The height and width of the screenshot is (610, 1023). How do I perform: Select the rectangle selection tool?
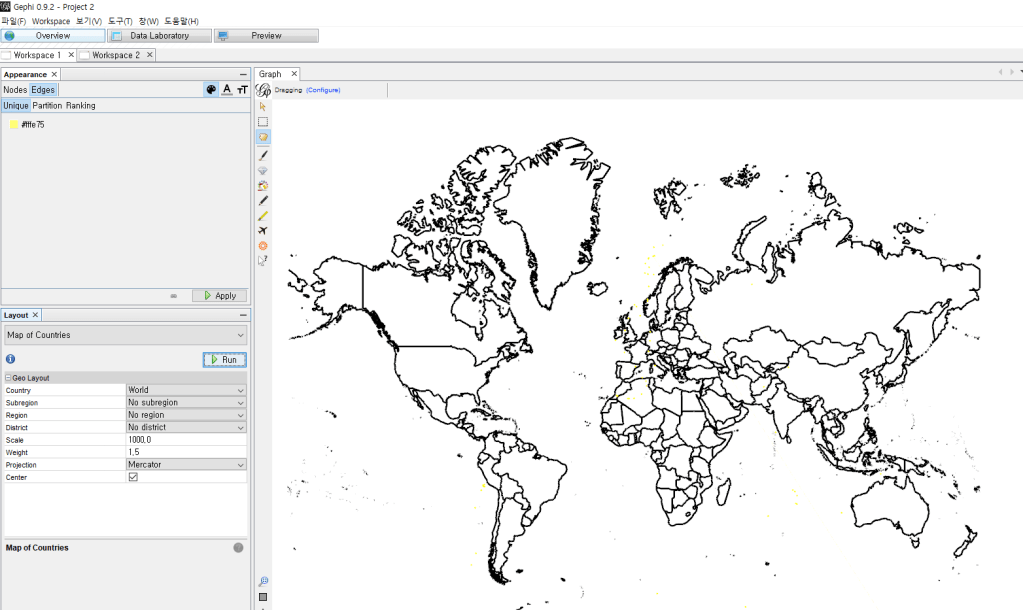pos(263,121)
